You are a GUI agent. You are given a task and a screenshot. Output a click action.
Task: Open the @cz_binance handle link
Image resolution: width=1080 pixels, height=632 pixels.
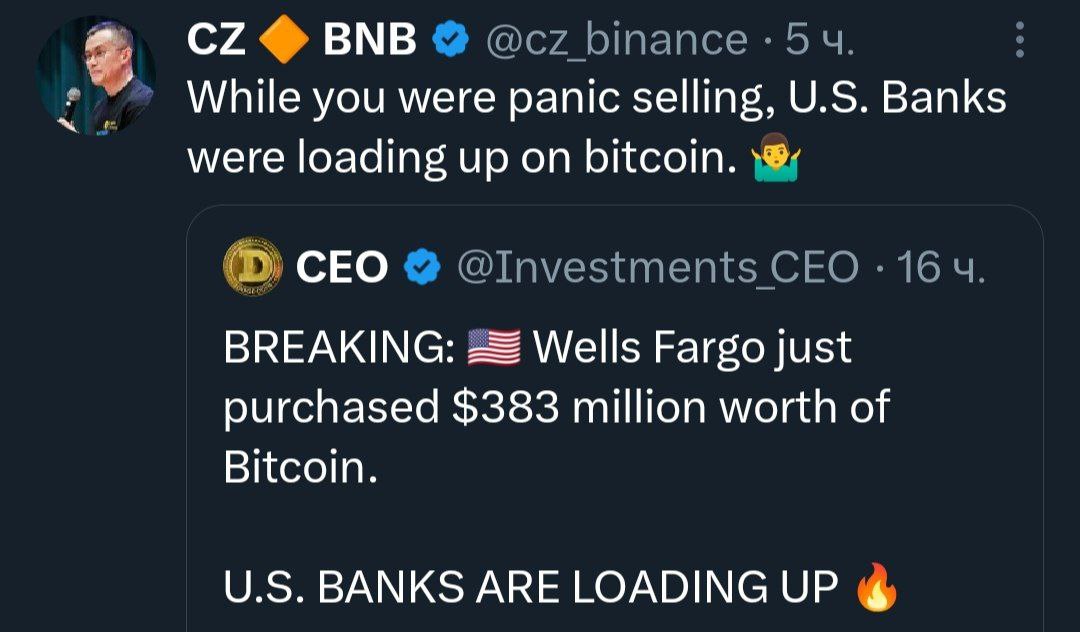coord(616,40)
